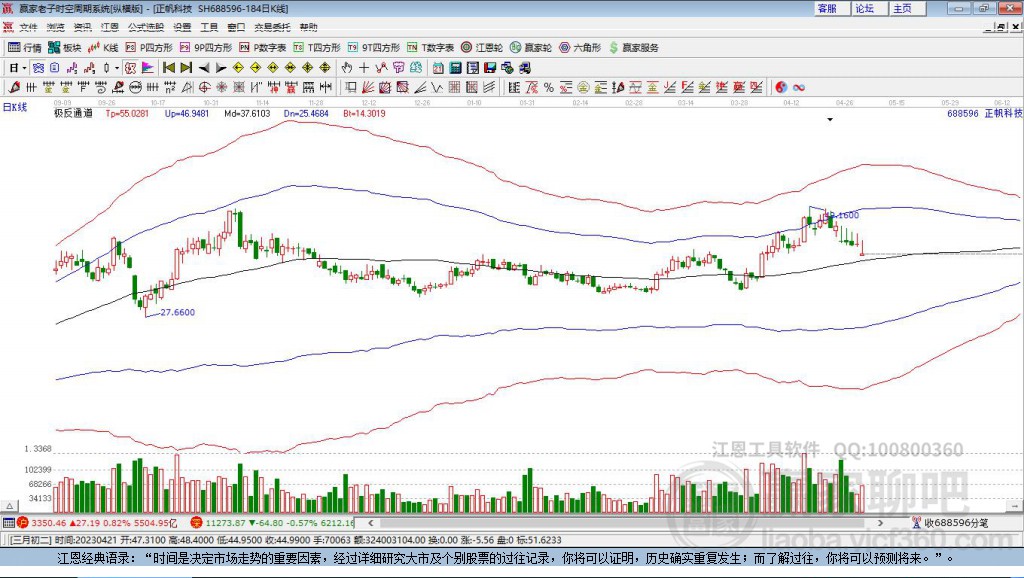Viewport: 1024px width, 578px height.
Task: Open the T四方形 tool
Action: (317, 48)
